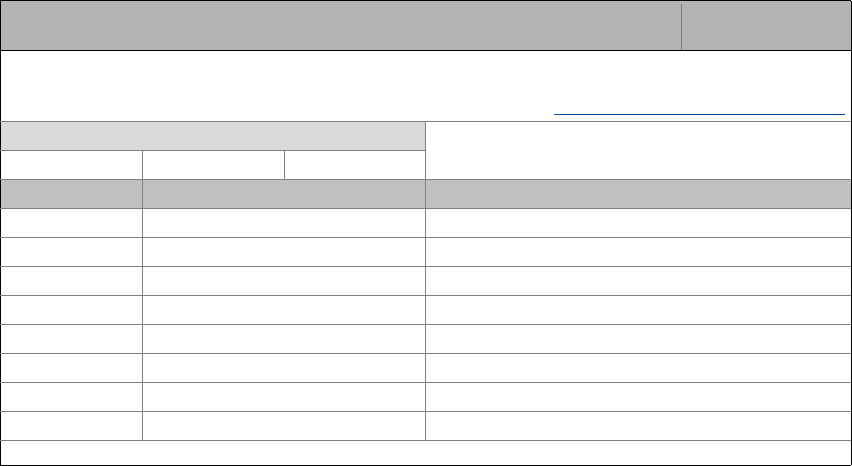
Task: Select the first gray column header cell
Action: [x=72, y=193]
